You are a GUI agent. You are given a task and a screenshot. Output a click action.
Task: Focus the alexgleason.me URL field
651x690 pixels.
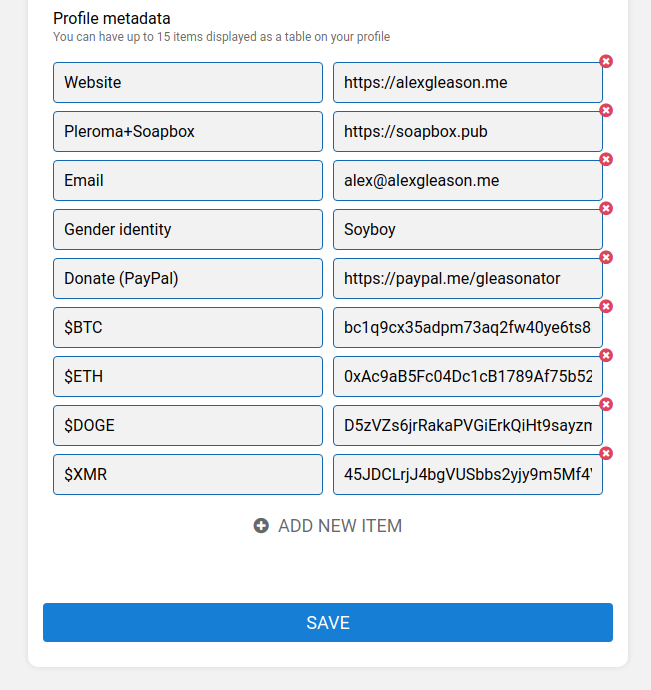coord(467,83)
